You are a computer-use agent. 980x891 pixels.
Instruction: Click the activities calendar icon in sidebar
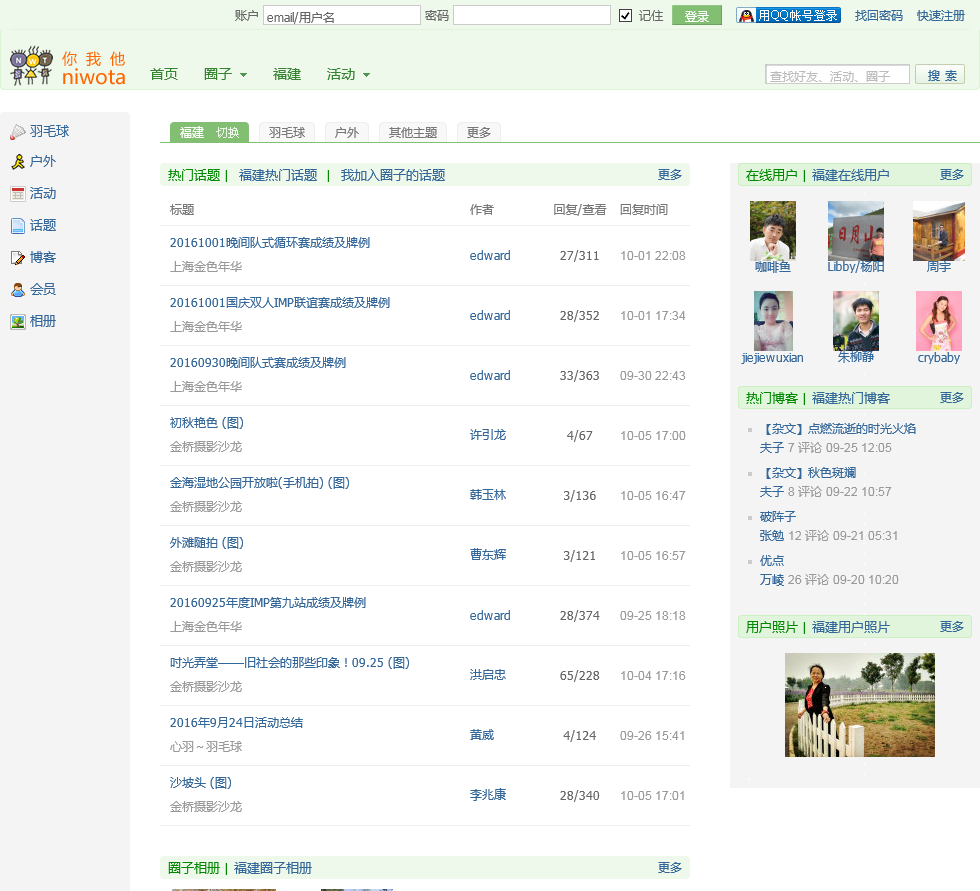click(x=18, y=194)
